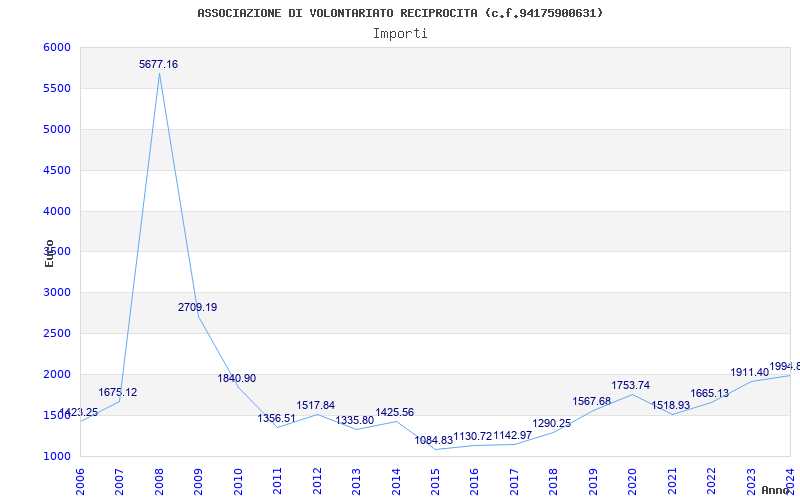Click the y-axis tick 5500

(x=57, y=88)
